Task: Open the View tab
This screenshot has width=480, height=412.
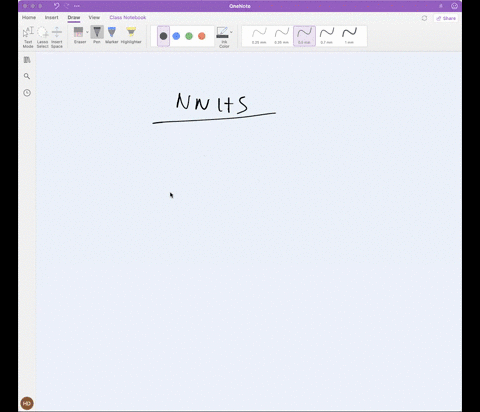Action: (94, 17)
